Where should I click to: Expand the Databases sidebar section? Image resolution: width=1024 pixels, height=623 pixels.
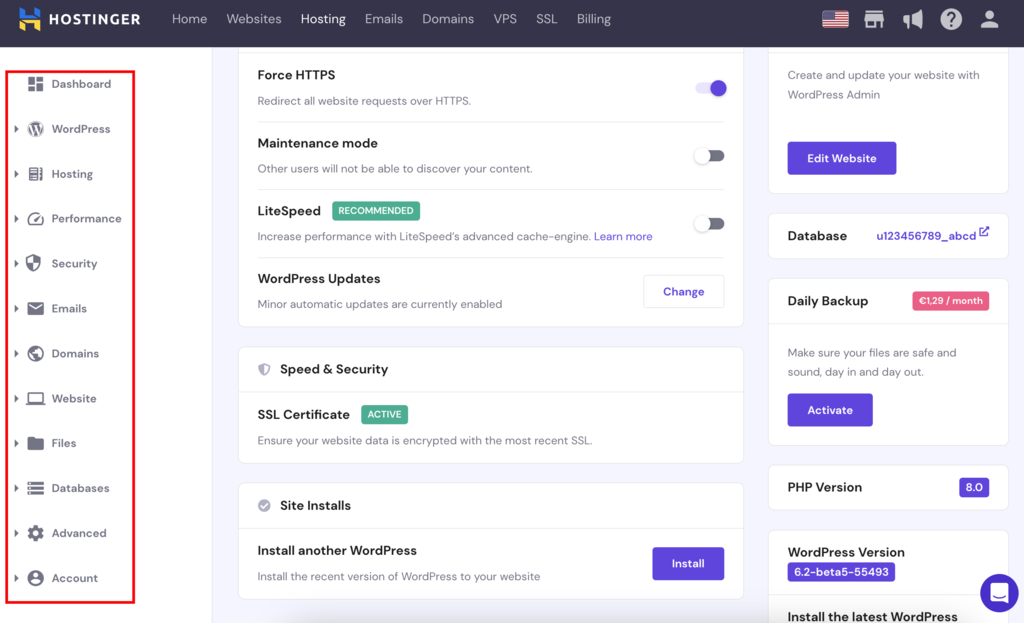click(x=17, y=488)
